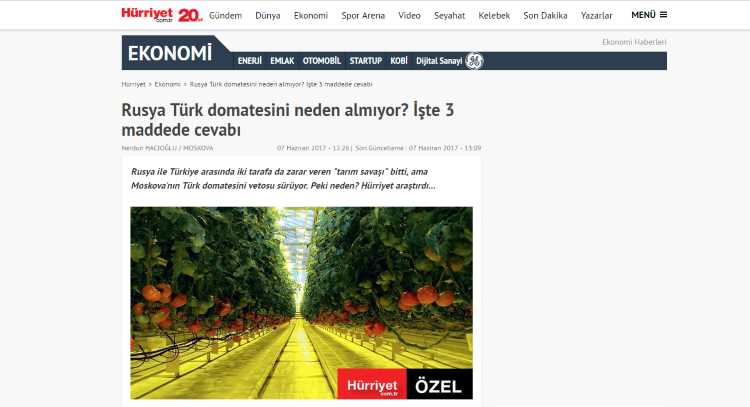Navigate to Seyahat section

click(x=450, y=15)
